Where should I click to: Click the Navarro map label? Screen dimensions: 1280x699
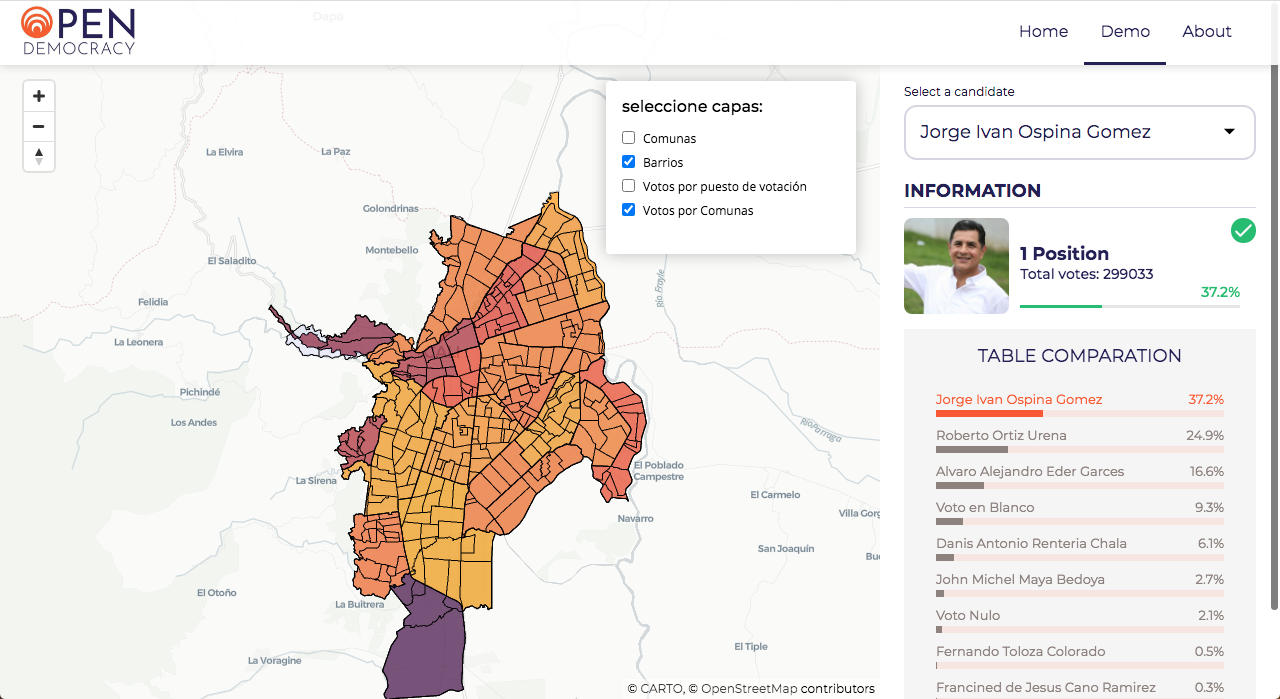635,518
